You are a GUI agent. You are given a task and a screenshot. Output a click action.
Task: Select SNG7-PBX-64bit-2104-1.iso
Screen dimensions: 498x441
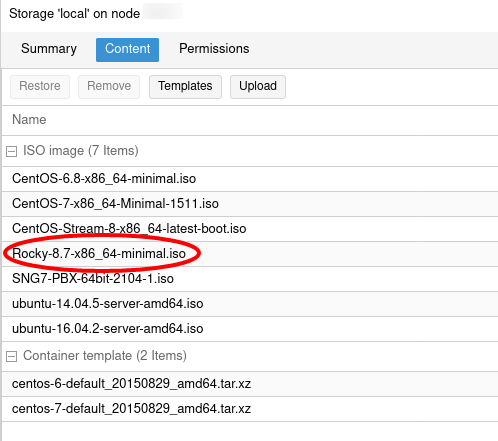click(250, 279)
